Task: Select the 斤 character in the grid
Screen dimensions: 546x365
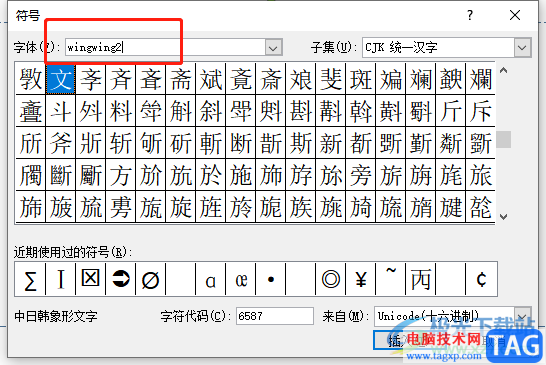Action: tap(451, 111)
